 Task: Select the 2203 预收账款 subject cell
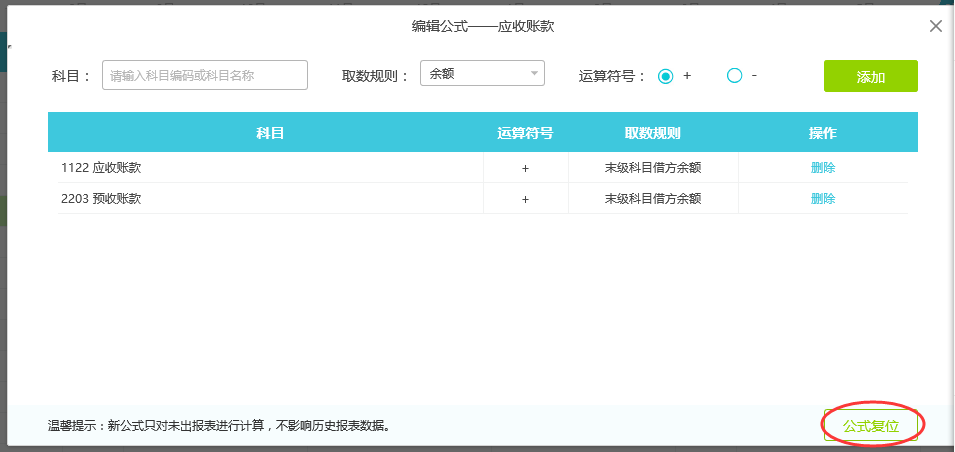pyautogui.click(x=101, y=199)
